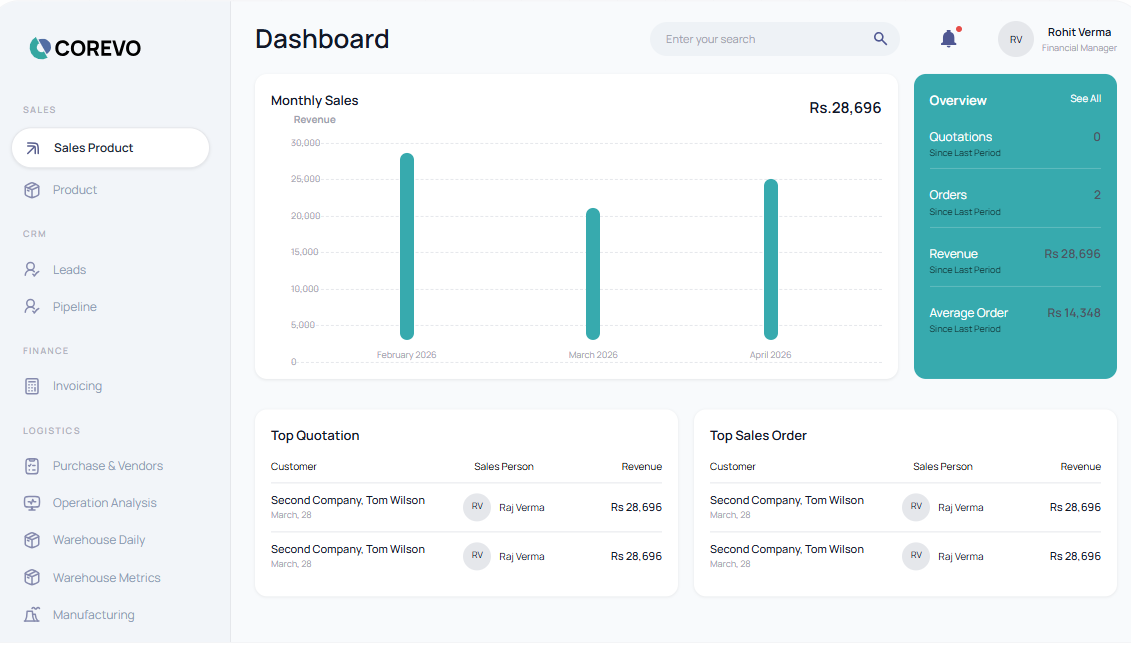Click the See All link in Overview
Screen dimensions: 1131x645
click(x=1086, y=99)
